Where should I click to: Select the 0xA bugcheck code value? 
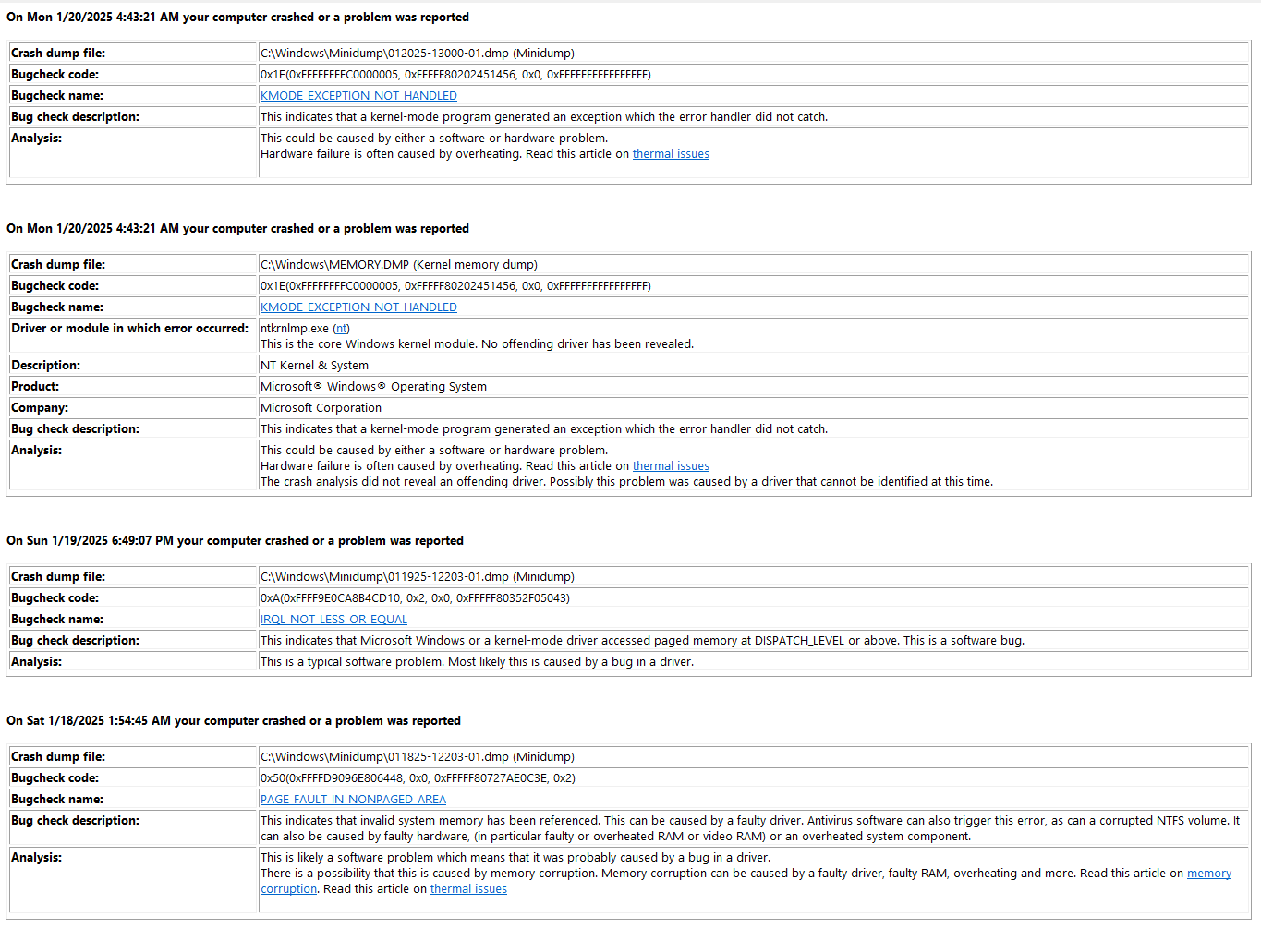[415, 598]
